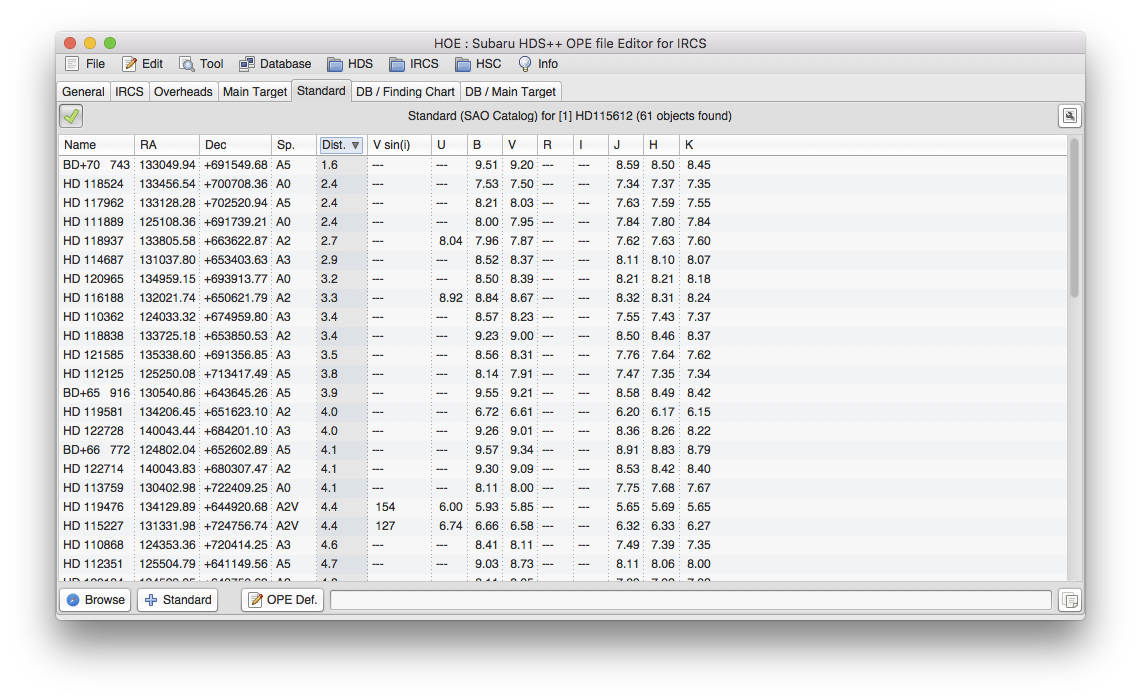Switch to the General tab
This screenshot has height=700, width=1141.
pyautogui.click(x=83, y=92)
